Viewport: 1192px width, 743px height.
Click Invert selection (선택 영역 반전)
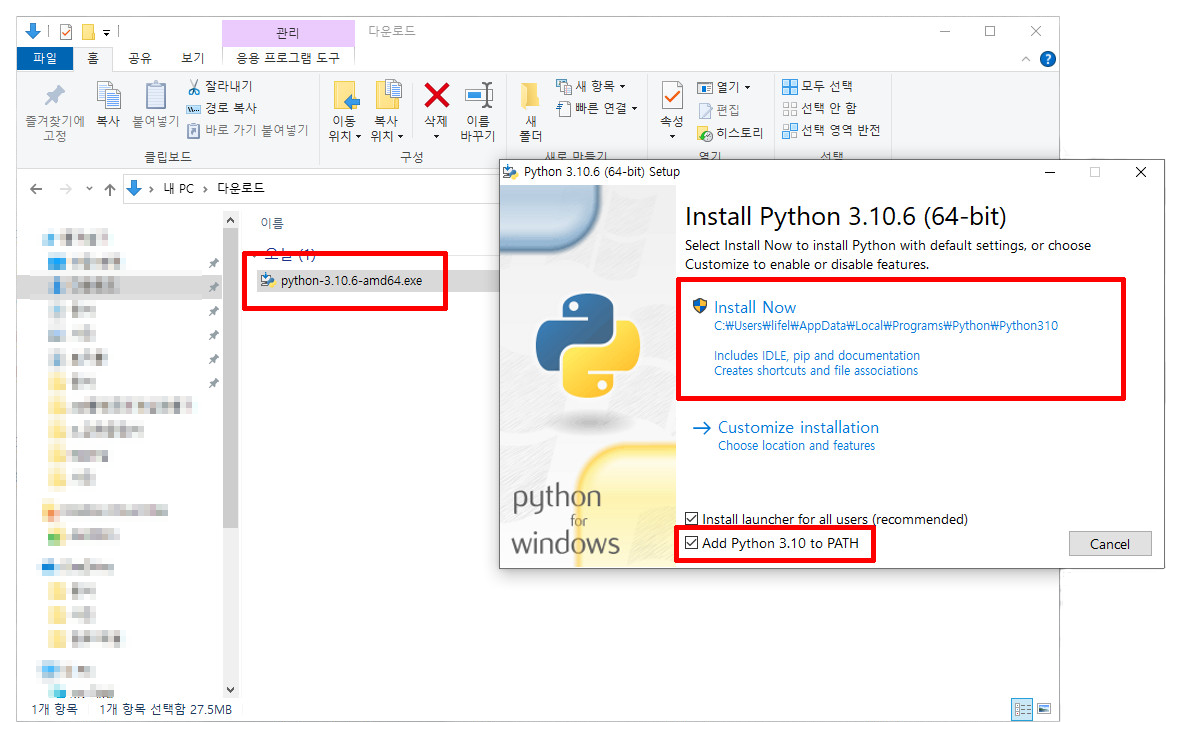pyautogui.click(x=831, y=130)
